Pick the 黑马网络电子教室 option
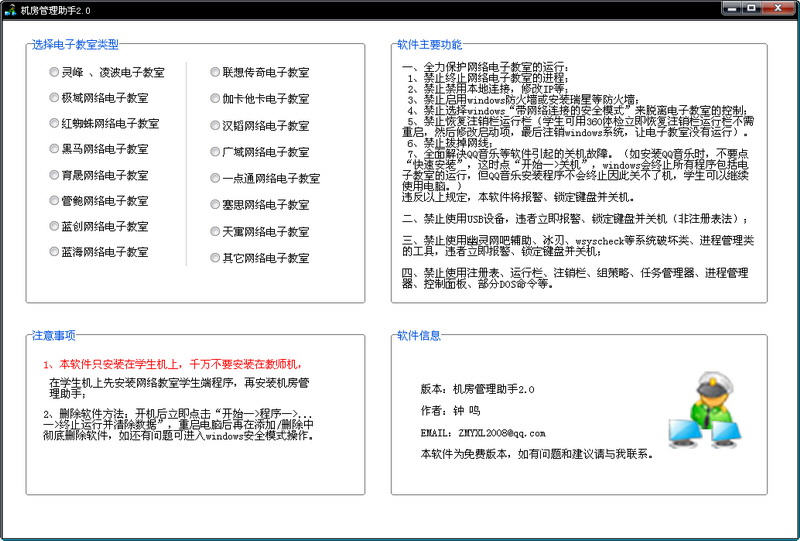Image resolution: width=800 pixels, height=541 pixels. pyautogui.click(x=54, y=149)
